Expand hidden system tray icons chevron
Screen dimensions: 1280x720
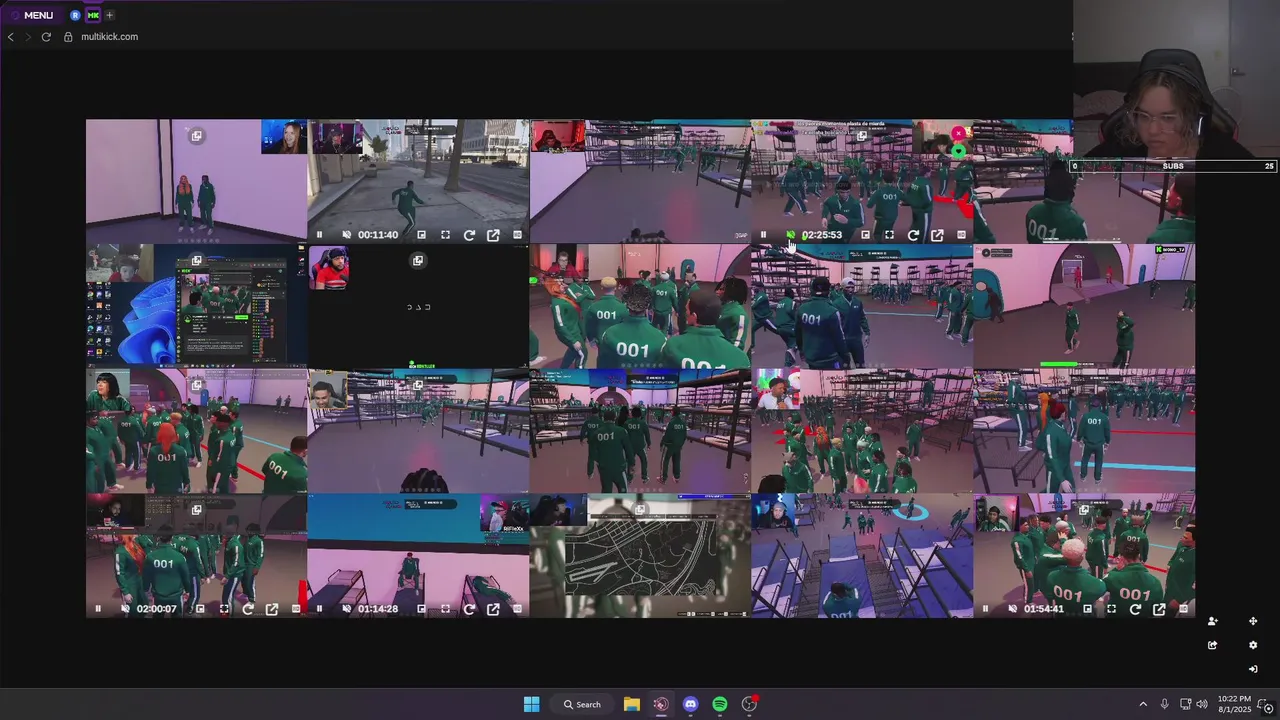[x=1143, y=704]
